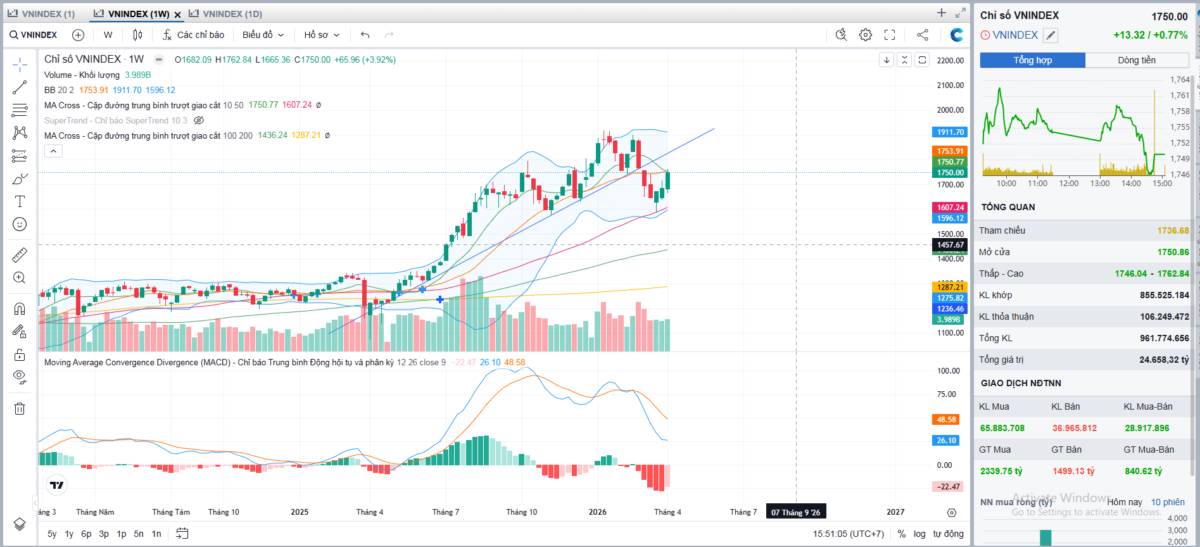Screen dimensions: 1200x547
Task: Add a symbol to compare
Action: [x=78, y=34]
